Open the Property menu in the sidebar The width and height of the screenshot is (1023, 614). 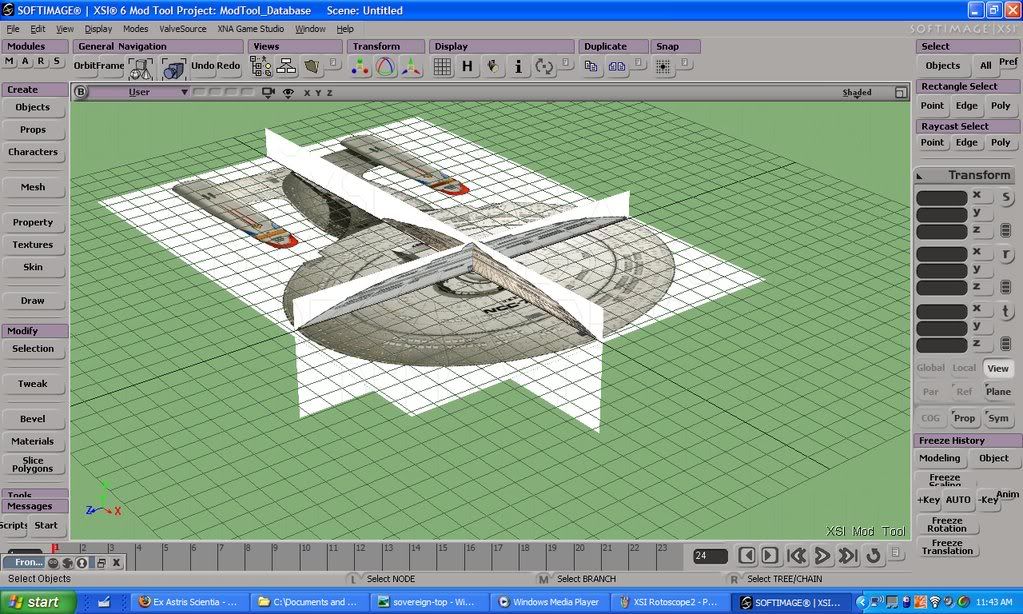[33, 223]
